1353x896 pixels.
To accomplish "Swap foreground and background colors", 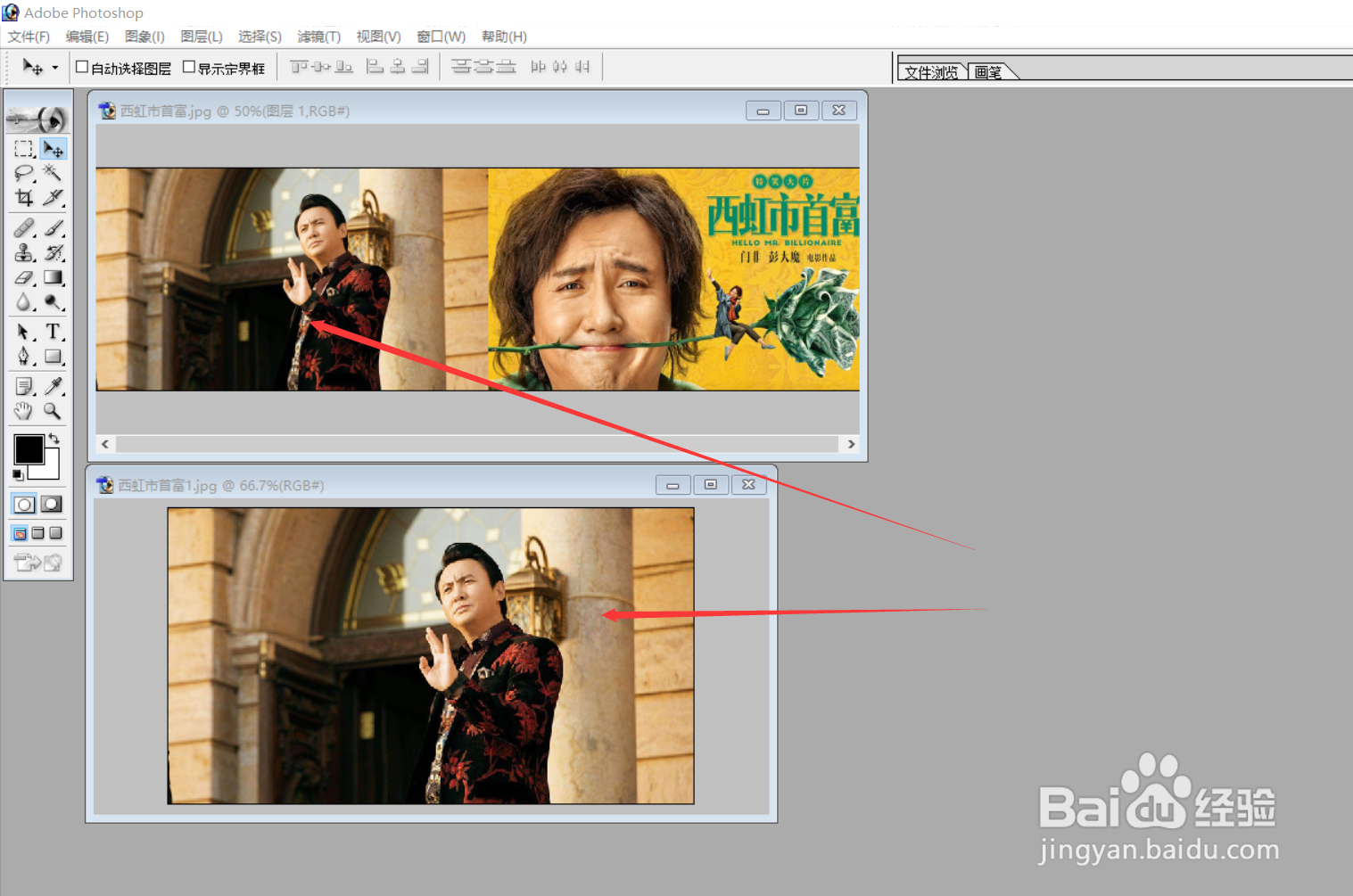I will click(x=54, y=438).
